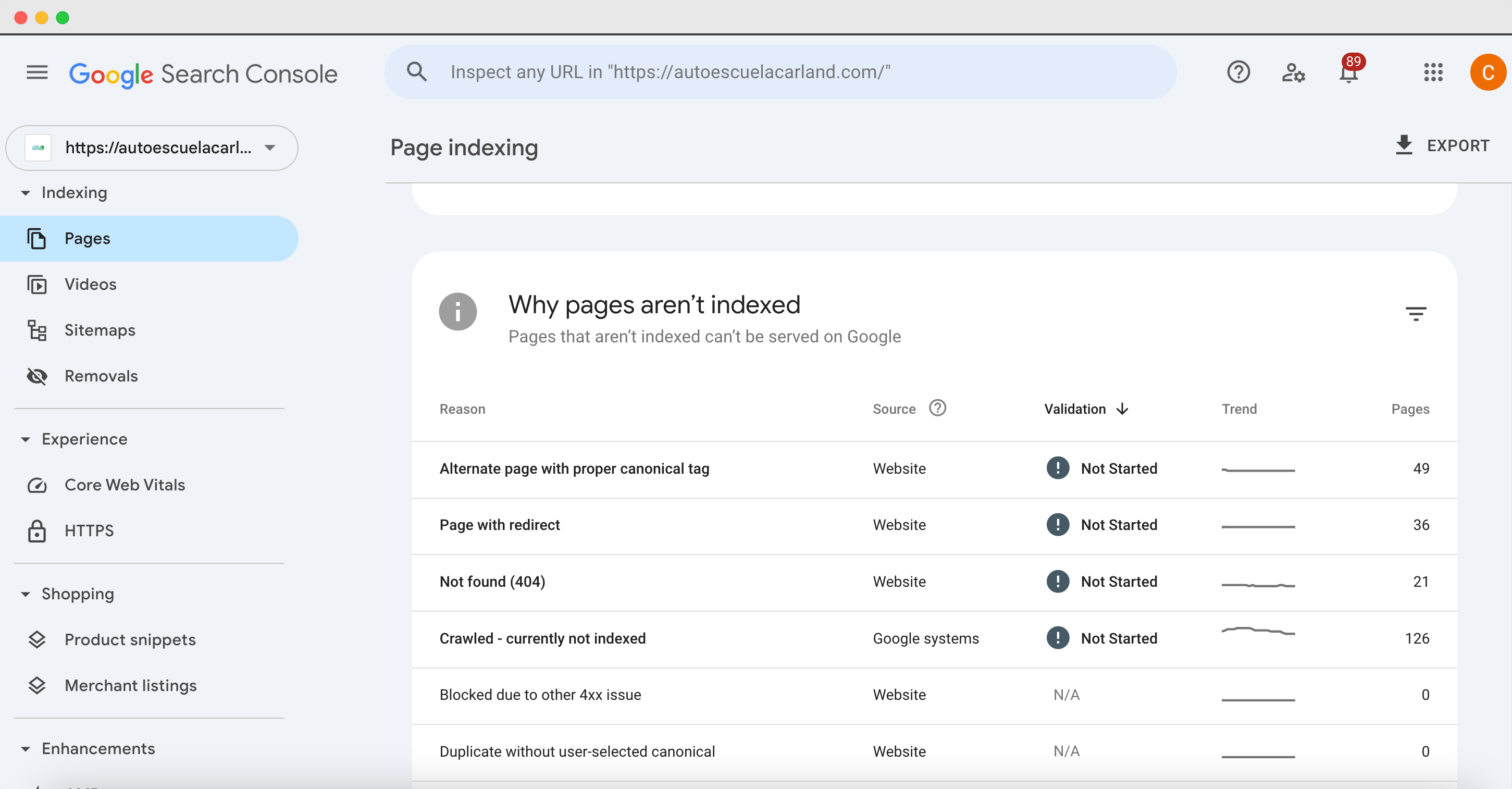
Task: Click the EXPORT button
Action: [x=1442, y=145]
